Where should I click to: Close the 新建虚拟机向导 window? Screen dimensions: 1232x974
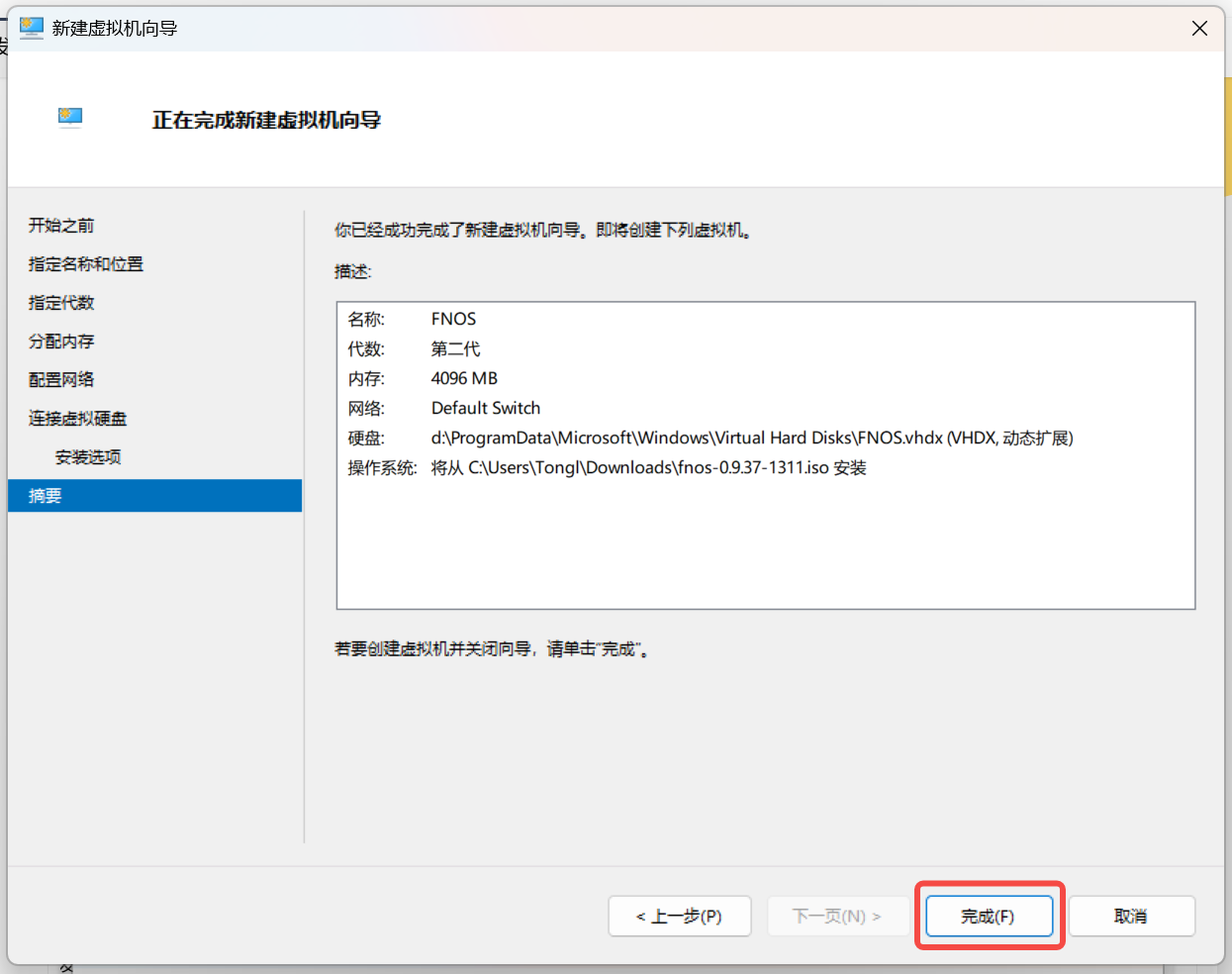pyautogui.click(x=1199, y=29)
